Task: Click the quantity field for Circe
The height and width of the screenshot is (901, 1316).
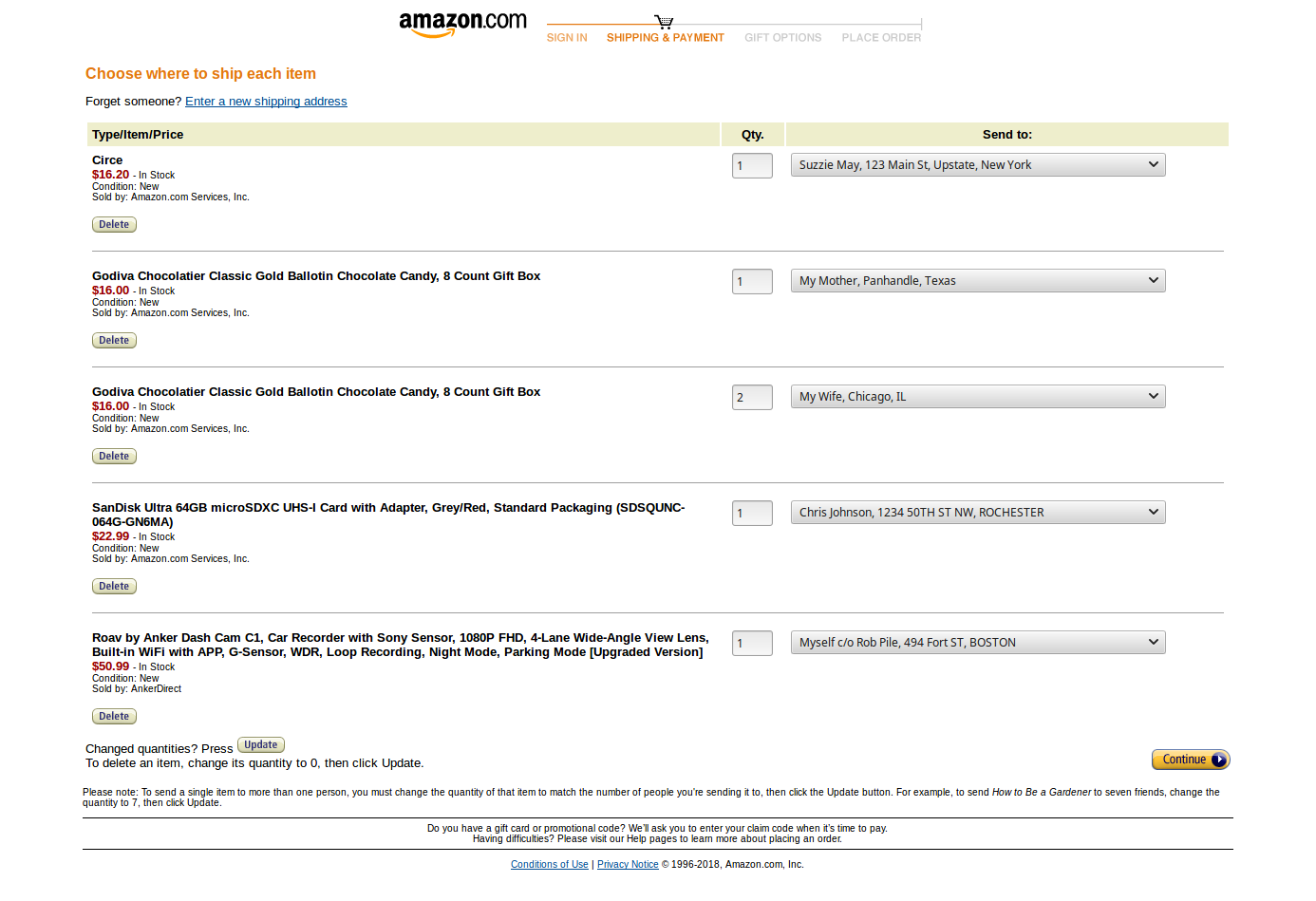Action: 752,166
